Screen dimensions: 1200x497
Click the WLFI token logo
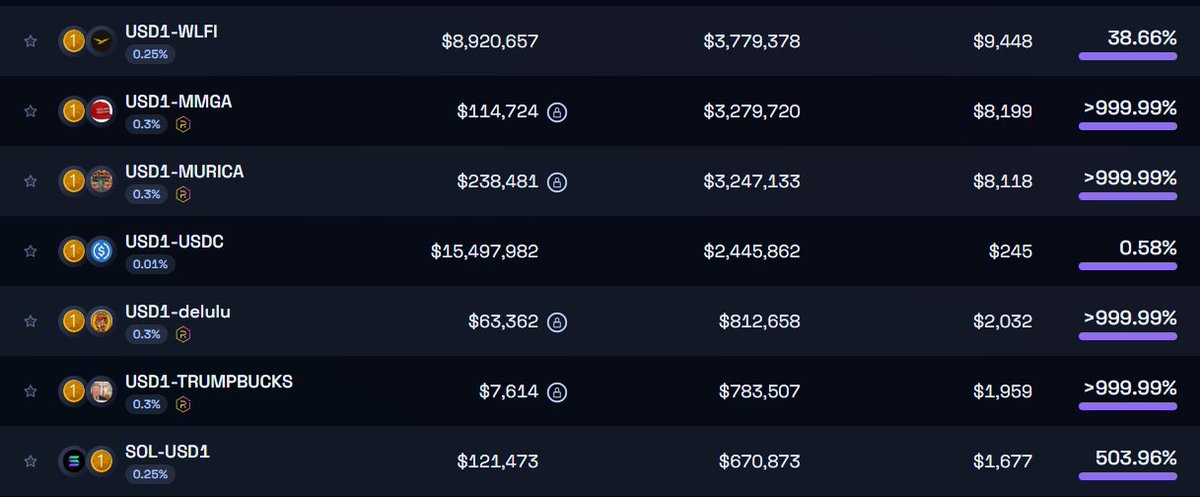coord(101,42)
